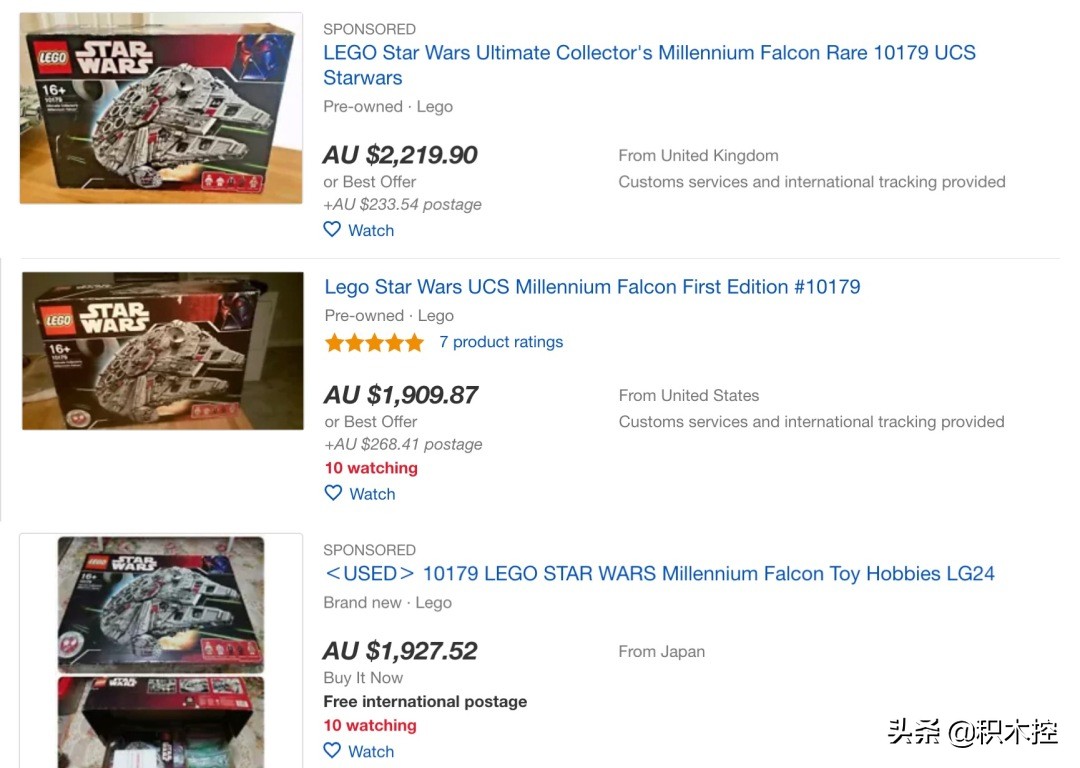
Task: Click heart icon on the AU $1,927.52 listing
Action: click(x=332, y=751)
